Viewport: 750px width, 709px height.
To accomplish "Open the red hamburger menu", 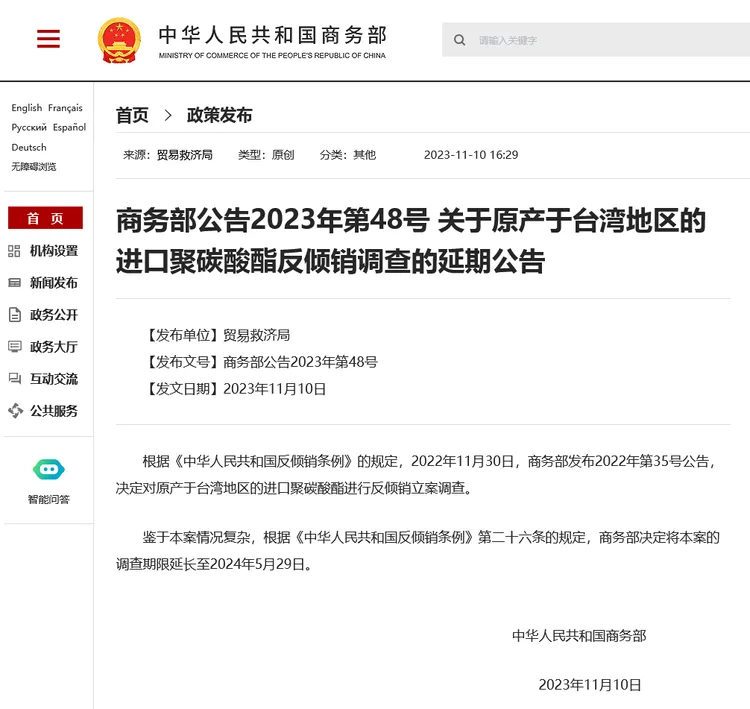I will pyautogui.click(x=48, y=38).
